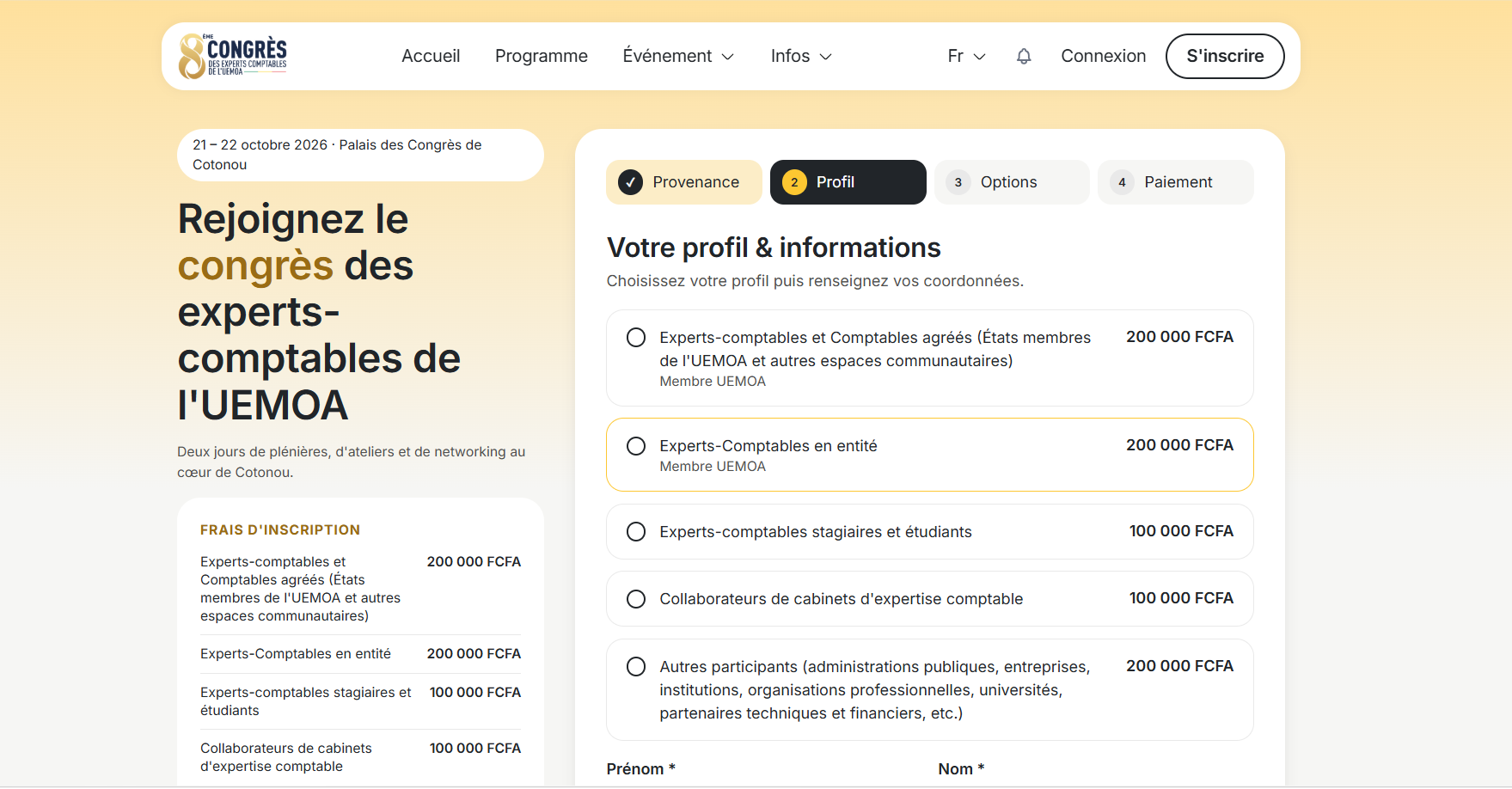Click the Connexion link

coord(1103,56)
